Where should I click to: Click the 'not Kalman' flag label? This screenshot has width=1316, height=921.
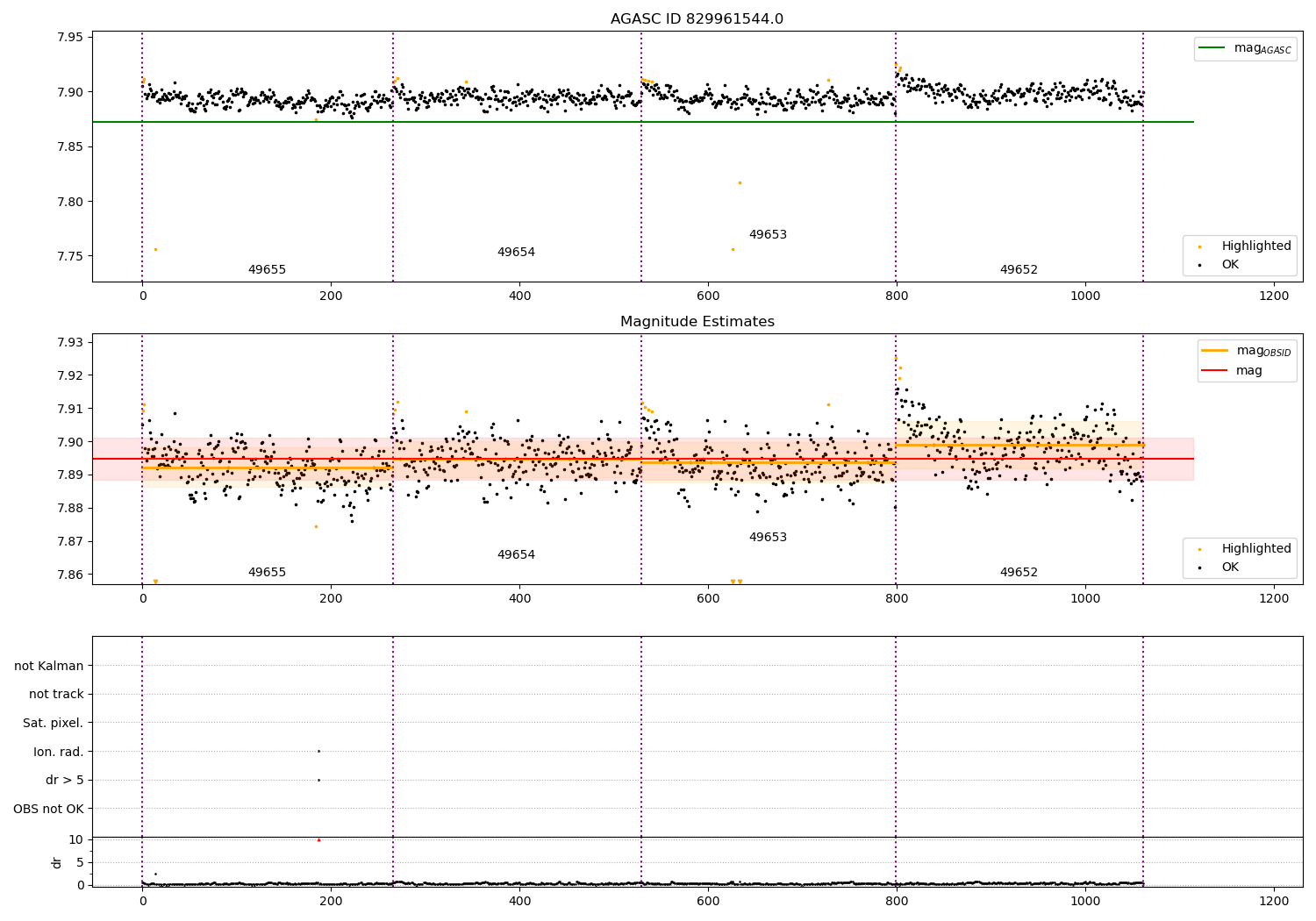coord(49,667)
